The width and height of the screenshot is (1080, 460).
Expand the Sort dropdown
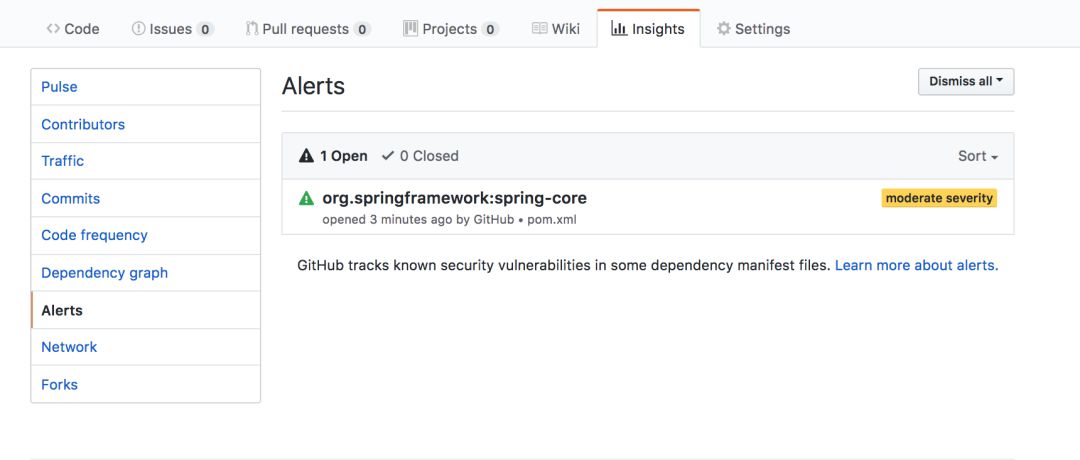[x=977, y=156]
